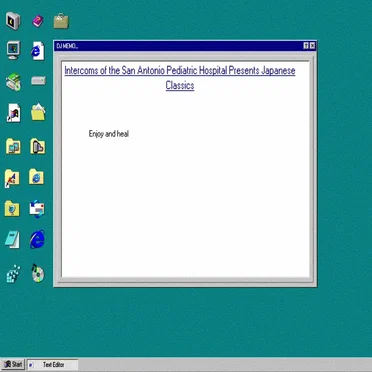Open the briefcase icon on the desktop

pyautogui.click(x=61, y=21)
